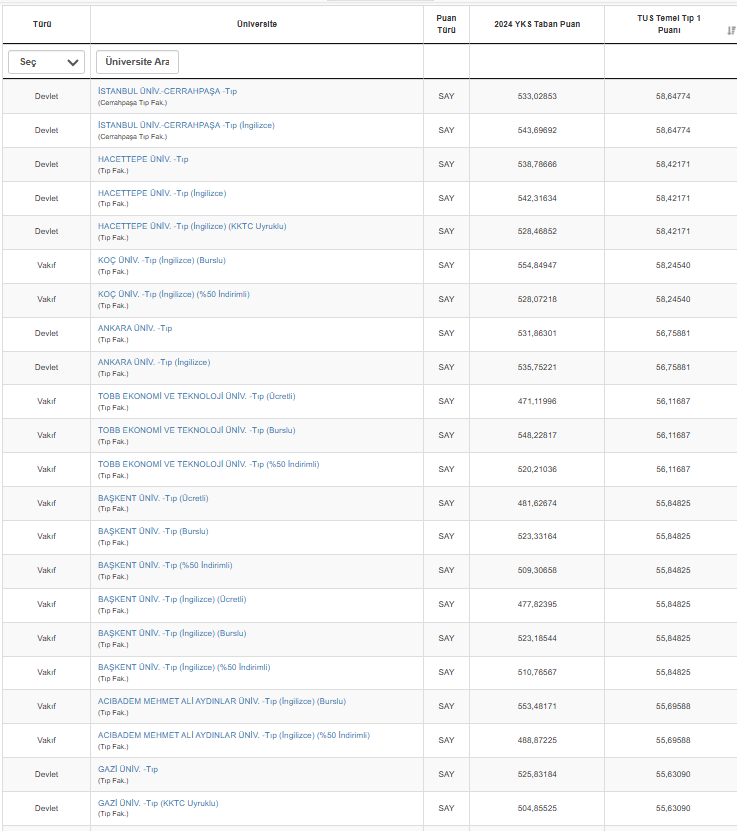737x831 pixels.
Task: Select taban puan value 548,22817
Action: (x=537, y=435)
